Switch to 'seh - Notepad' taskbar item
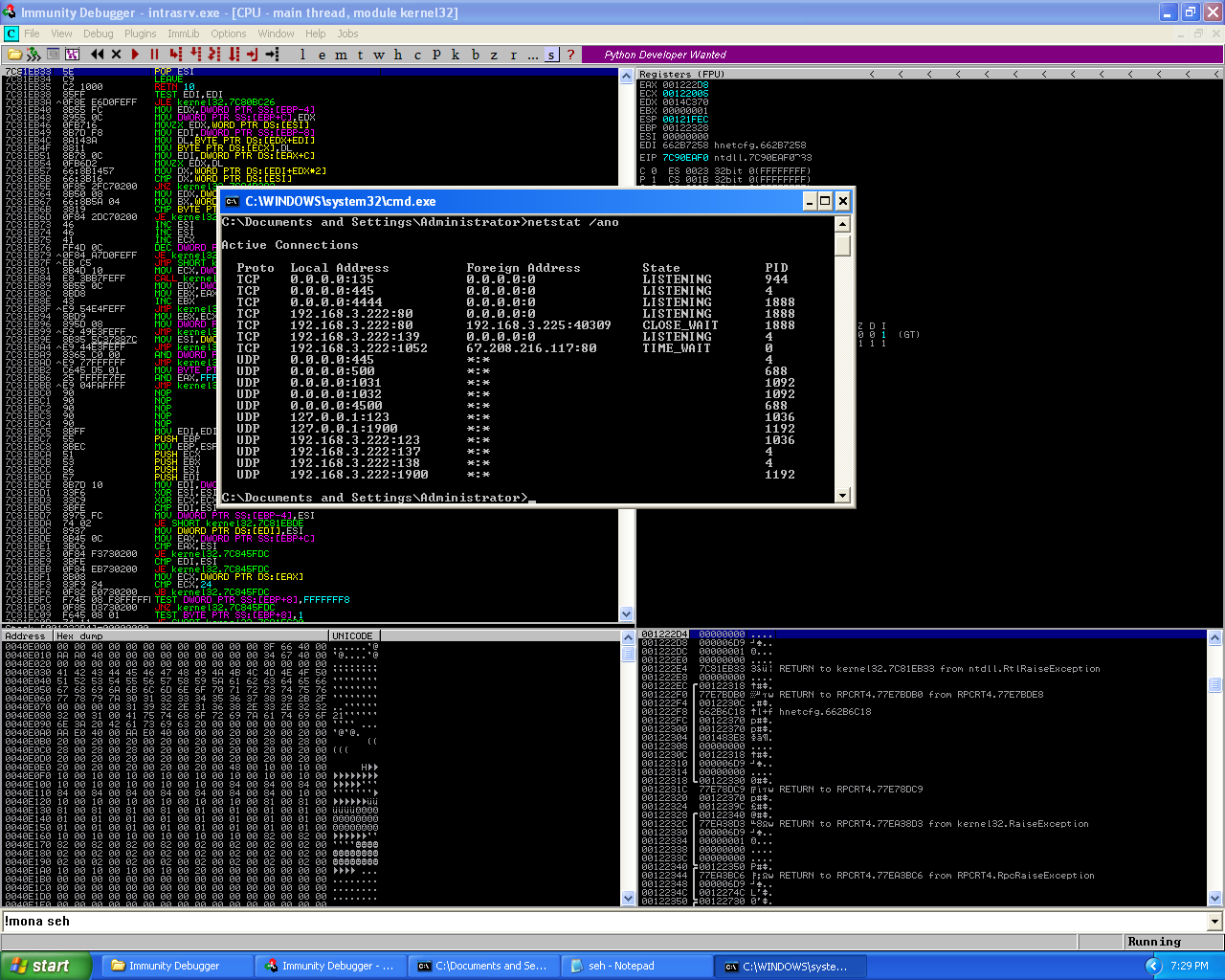The height and width of the screenshot is (980, 1225). point(636,966)
